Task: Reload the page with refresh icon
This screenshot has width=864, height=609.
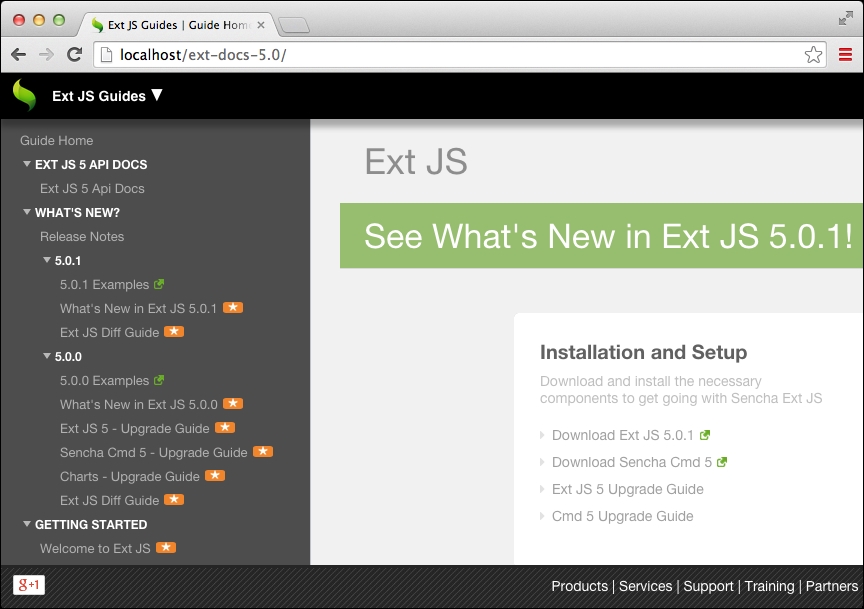Action: (74, 54)
